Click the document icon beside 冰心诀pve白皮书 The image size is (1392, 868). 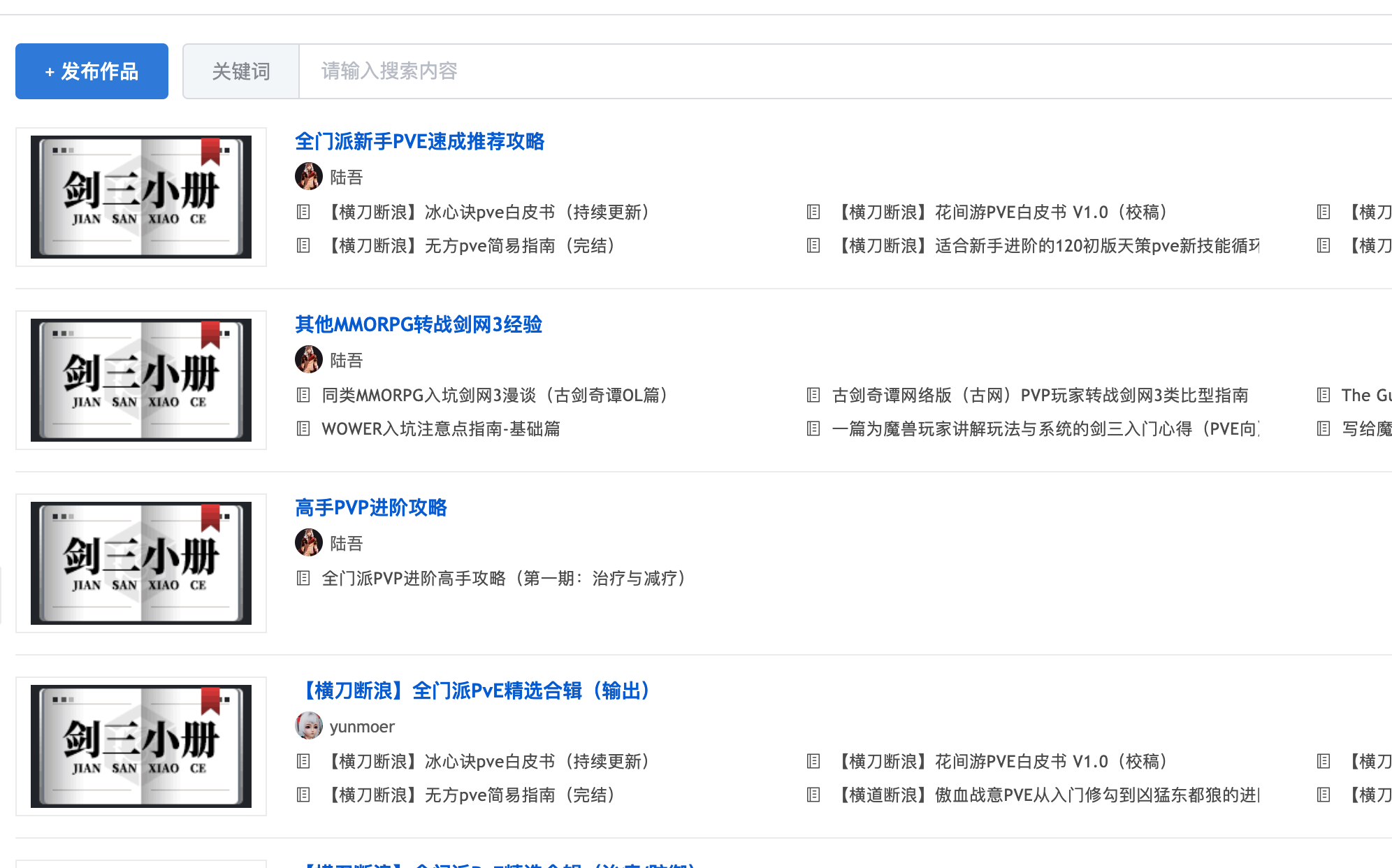[303, 212]
